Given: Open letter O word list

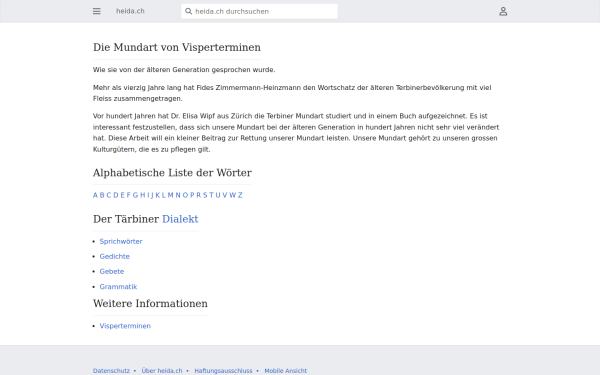Looking at the screenshot, I should (x=186, y=195).
